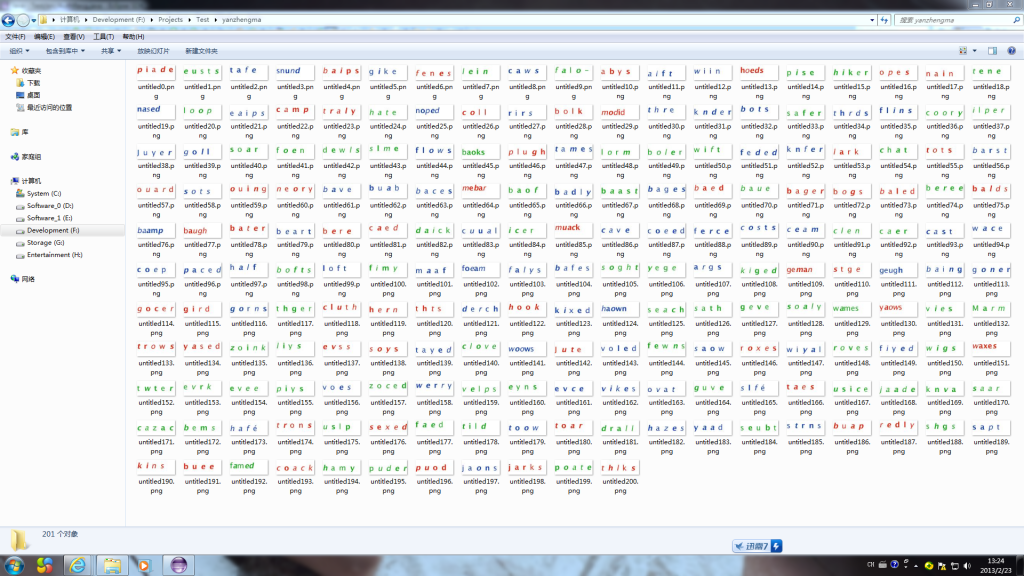
Task: Open media player taskbar icon
Action: [144, 565]
